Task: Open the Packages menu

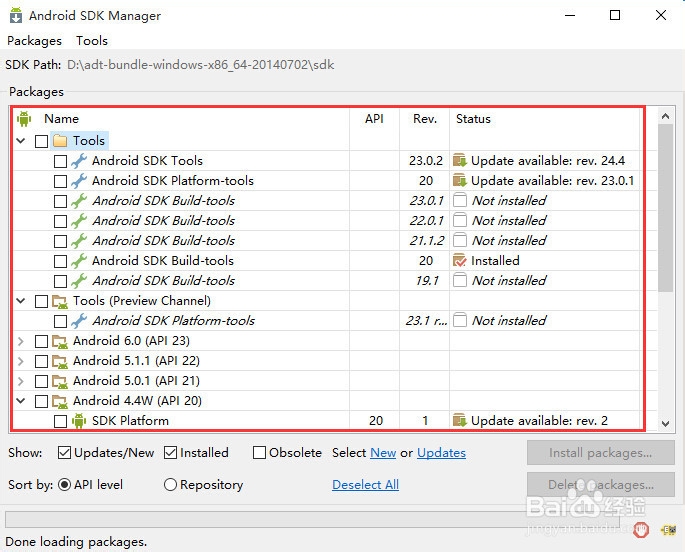Action: [34, 41]
